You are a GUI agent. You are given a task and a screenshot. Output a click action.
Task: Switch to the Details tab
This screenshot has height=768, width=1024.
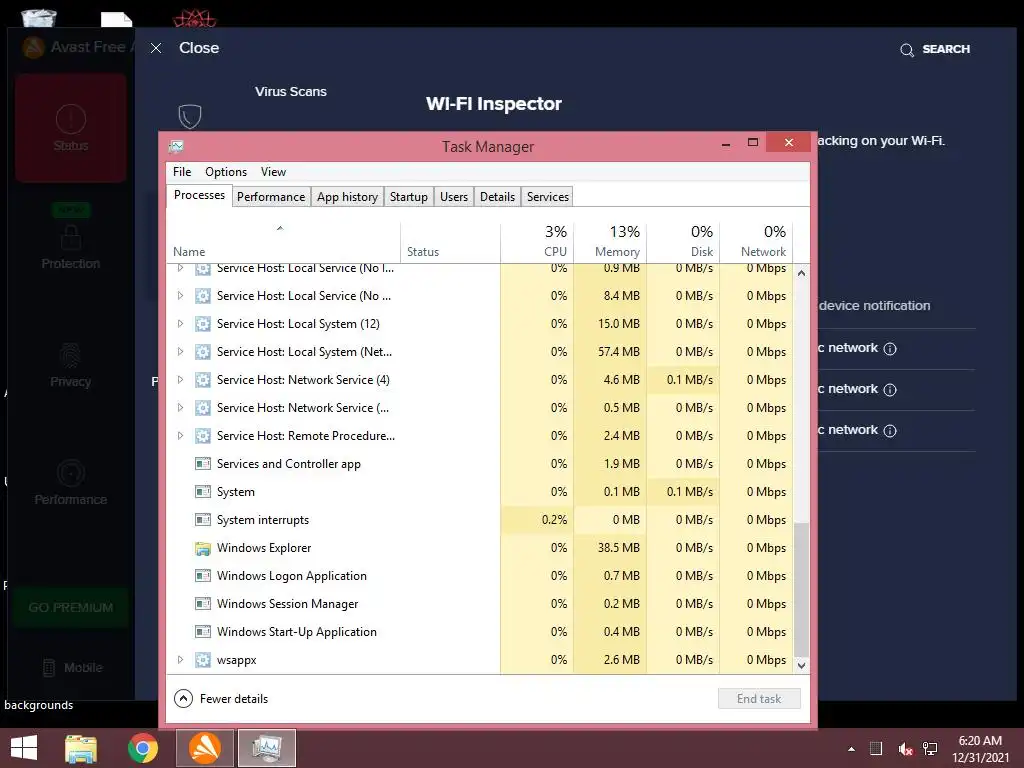pyautogui.click(x=497, y=197)
